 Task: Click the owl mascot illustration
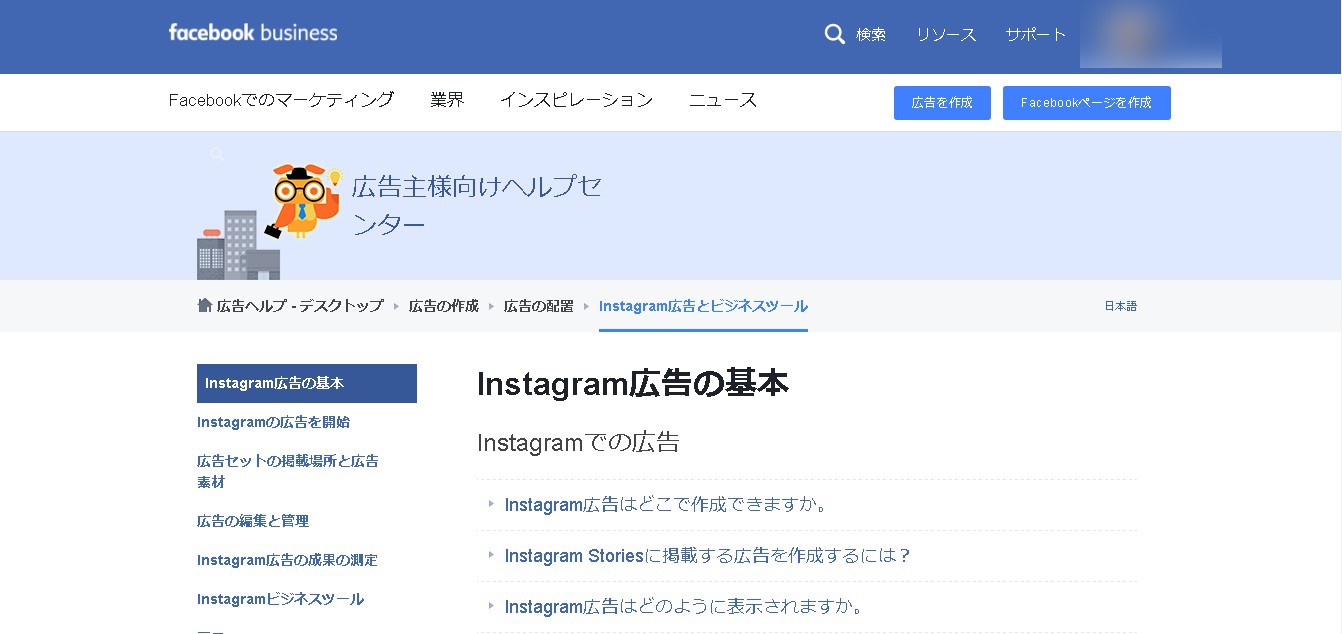point(302,200)
